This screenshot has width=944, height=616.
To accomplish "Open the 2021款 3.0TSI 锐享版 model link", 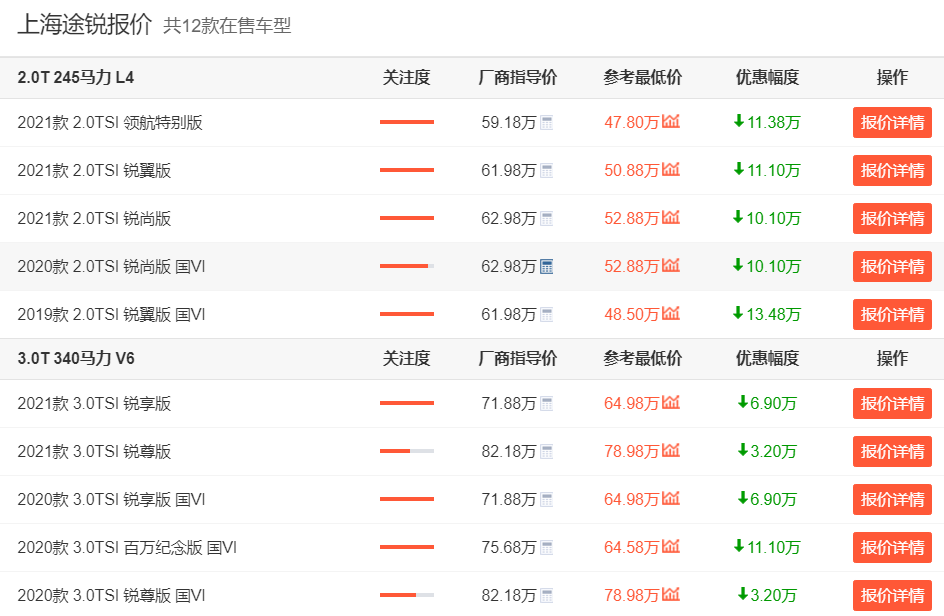I will (x=95, y=403).
